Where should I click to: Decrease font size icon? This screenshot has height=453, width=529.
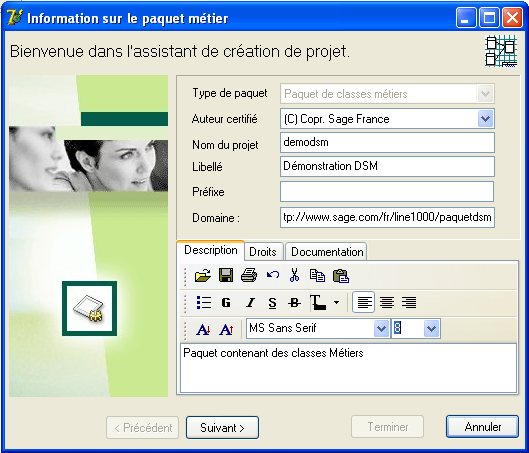[x=203, y=329]
